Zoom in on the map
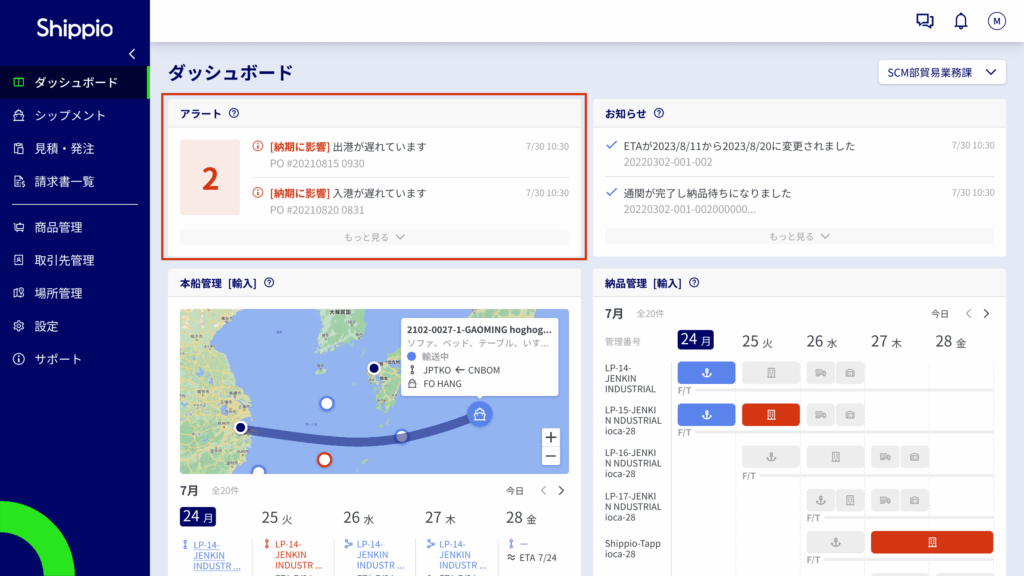This screenshot has width=1024, height=576. point(551,437)
